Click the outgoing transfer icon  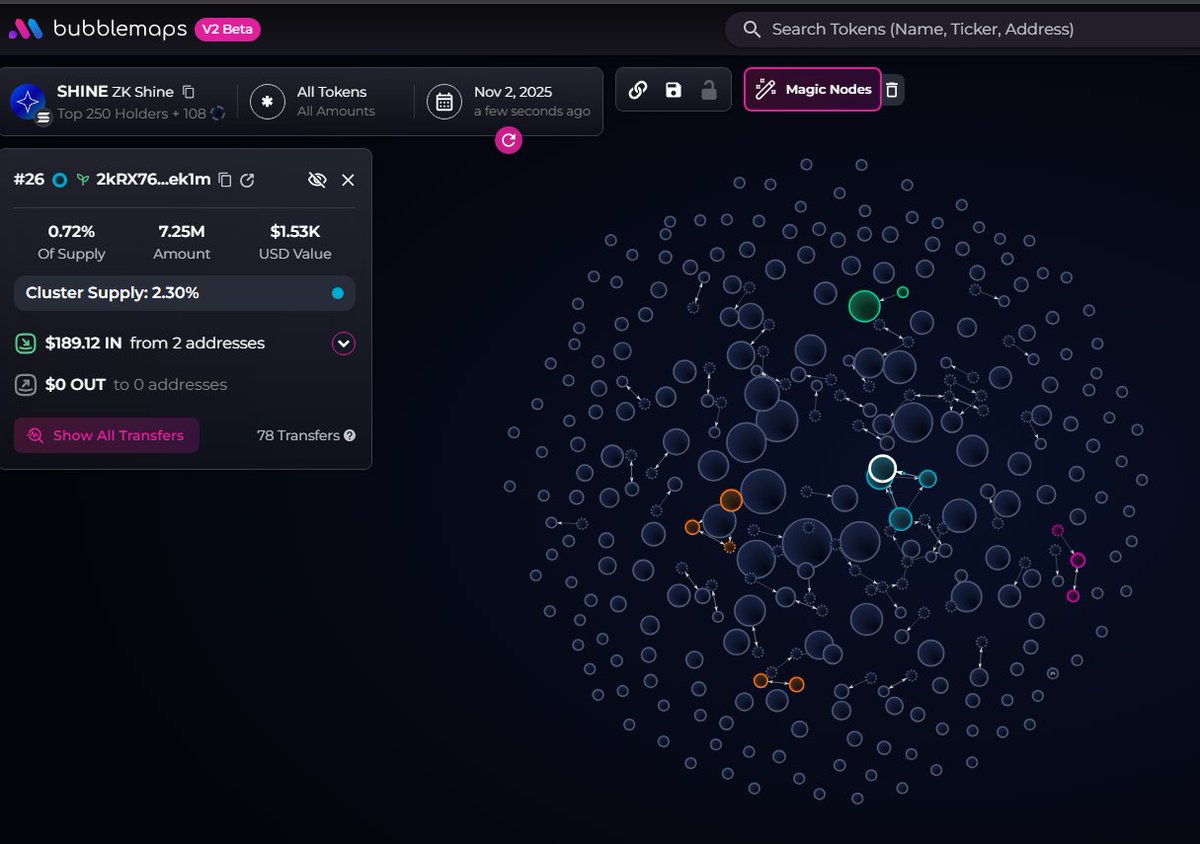coord(25,384)
